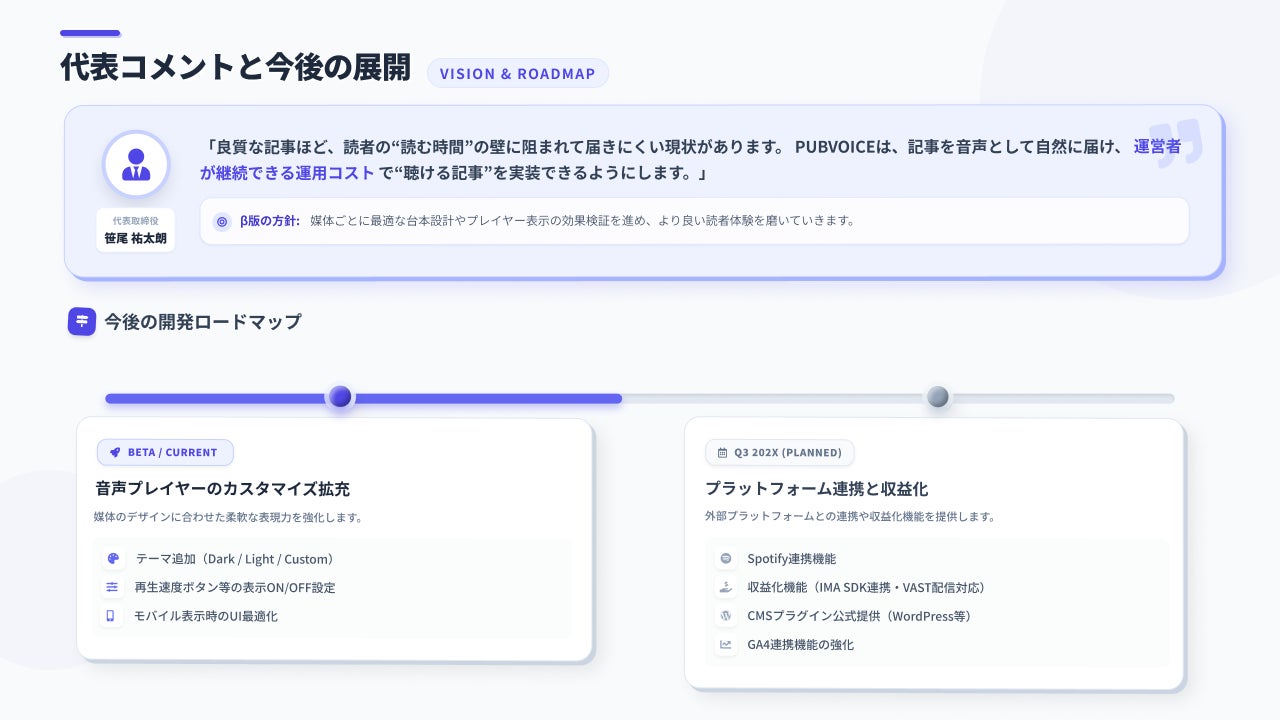Click the CMSプラグイン公式提供（WordPress等）text
The width and height of the screenshot is (1280, 720).
[863, 616]
